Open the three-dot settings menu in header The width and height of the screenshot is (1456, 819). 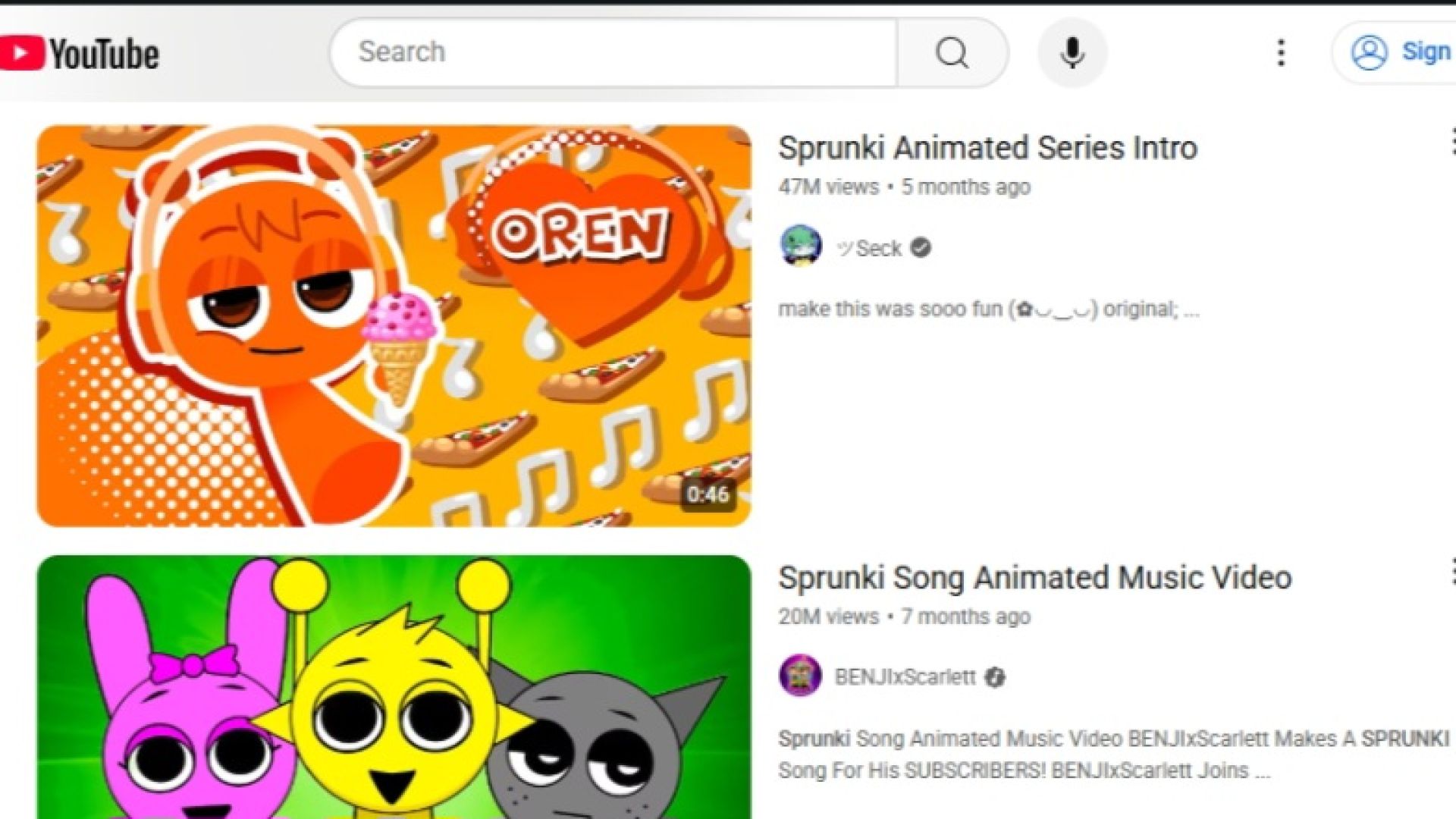[1281, 52]
